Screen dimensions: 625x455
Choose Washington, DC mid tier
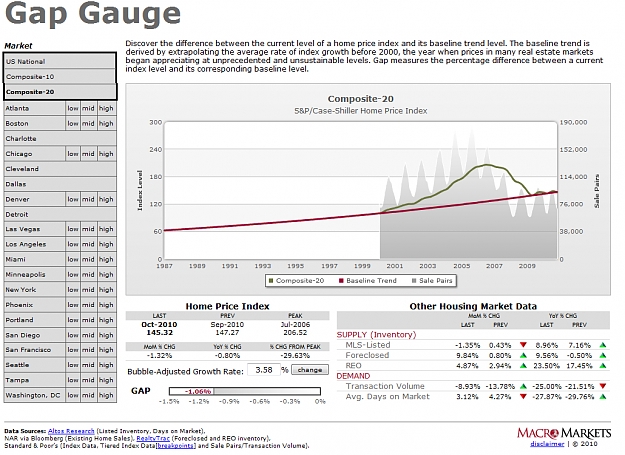click(x=88, y=395)
